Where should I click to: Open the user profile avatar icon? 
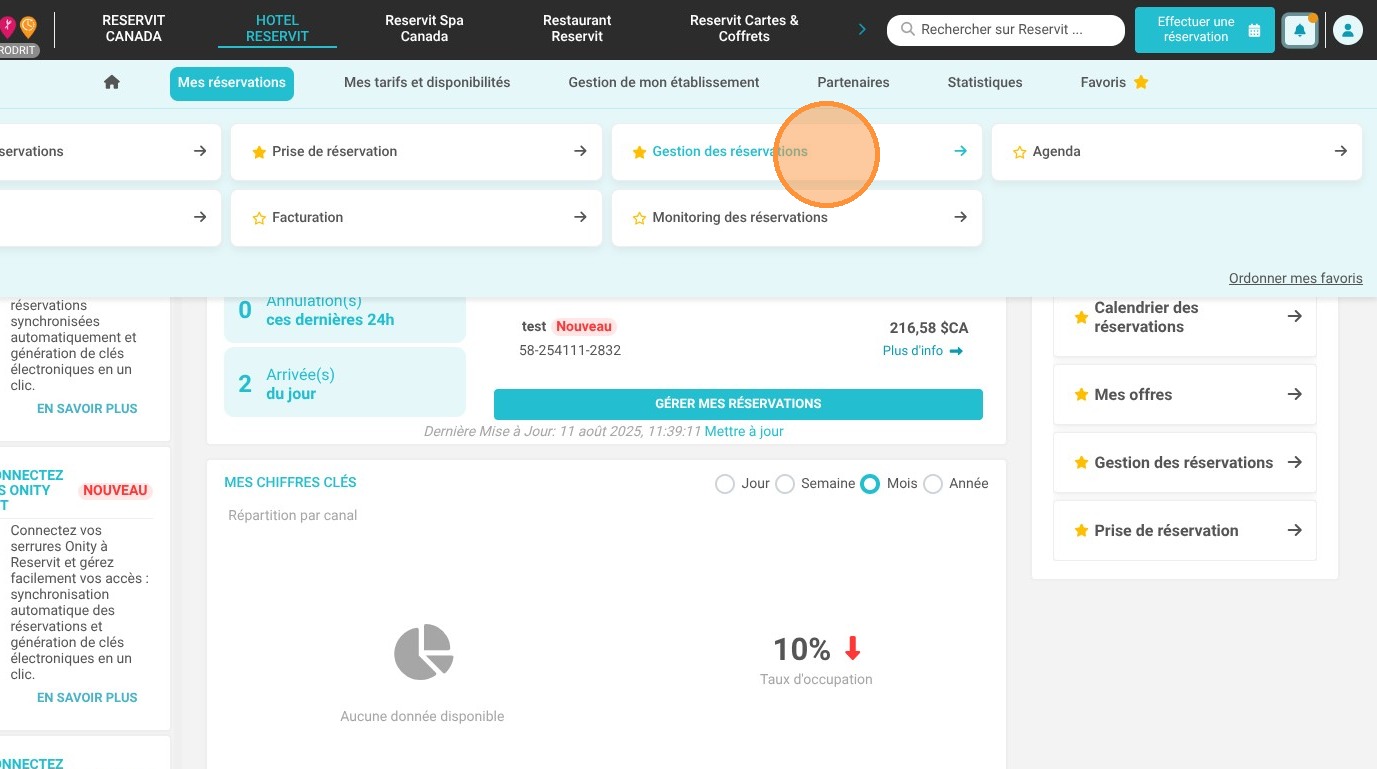[1347, 30]
